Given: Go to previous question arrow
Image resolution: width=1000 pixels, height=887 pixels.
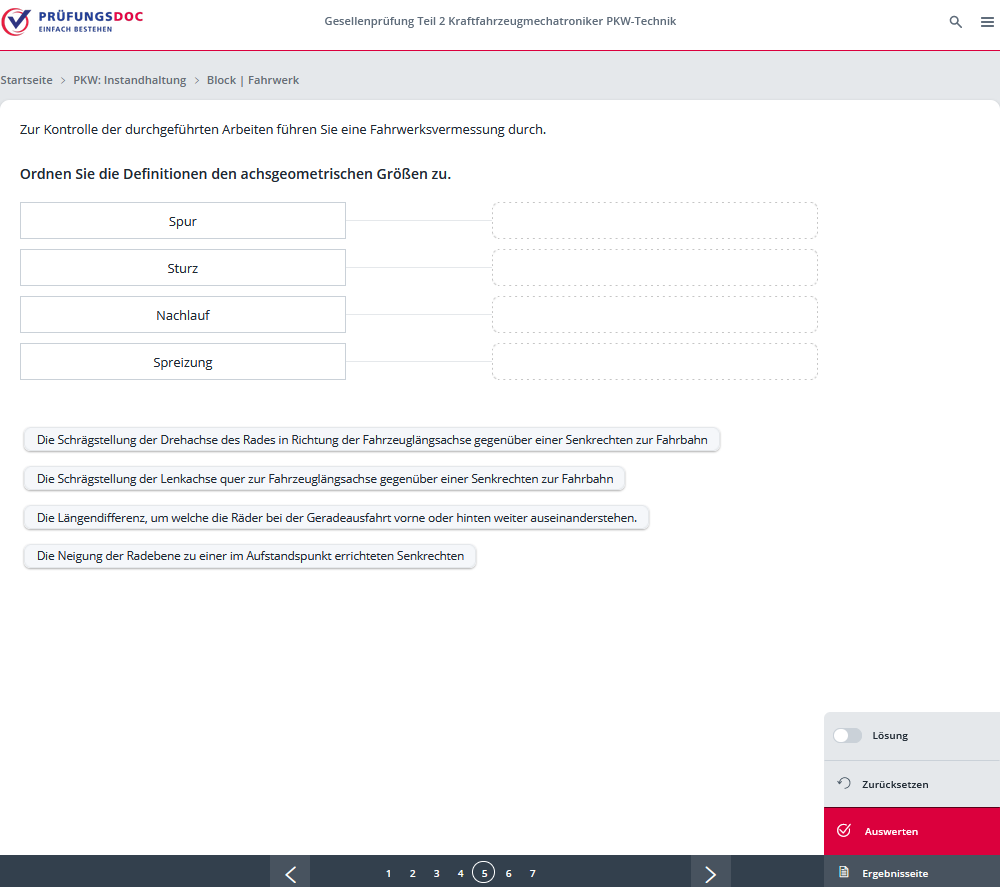Looking at the screenshot, I should 290,873.
